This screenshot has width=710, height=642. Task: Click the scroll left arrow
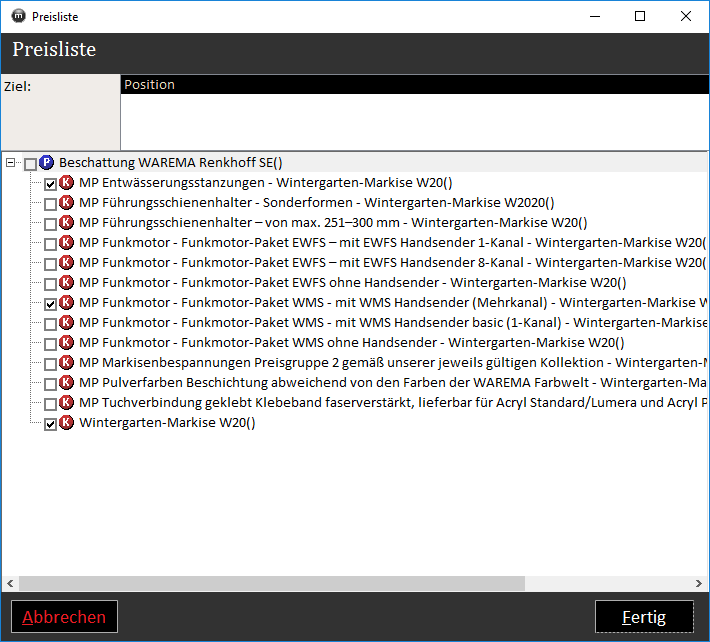coord(10,583)
